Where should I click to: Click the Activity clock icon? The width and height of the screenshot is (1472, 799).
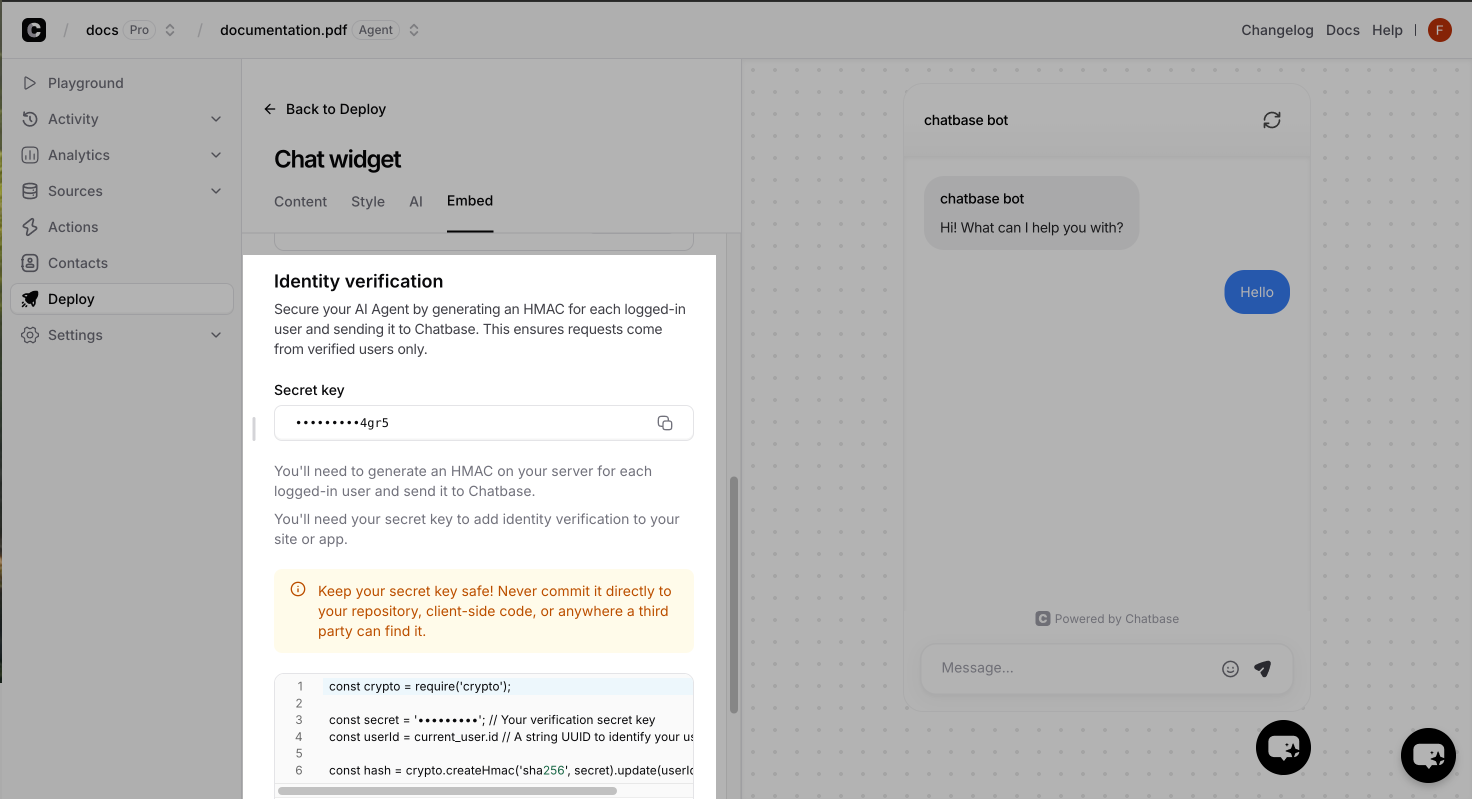pyautogui.click(x=30, y=119)
